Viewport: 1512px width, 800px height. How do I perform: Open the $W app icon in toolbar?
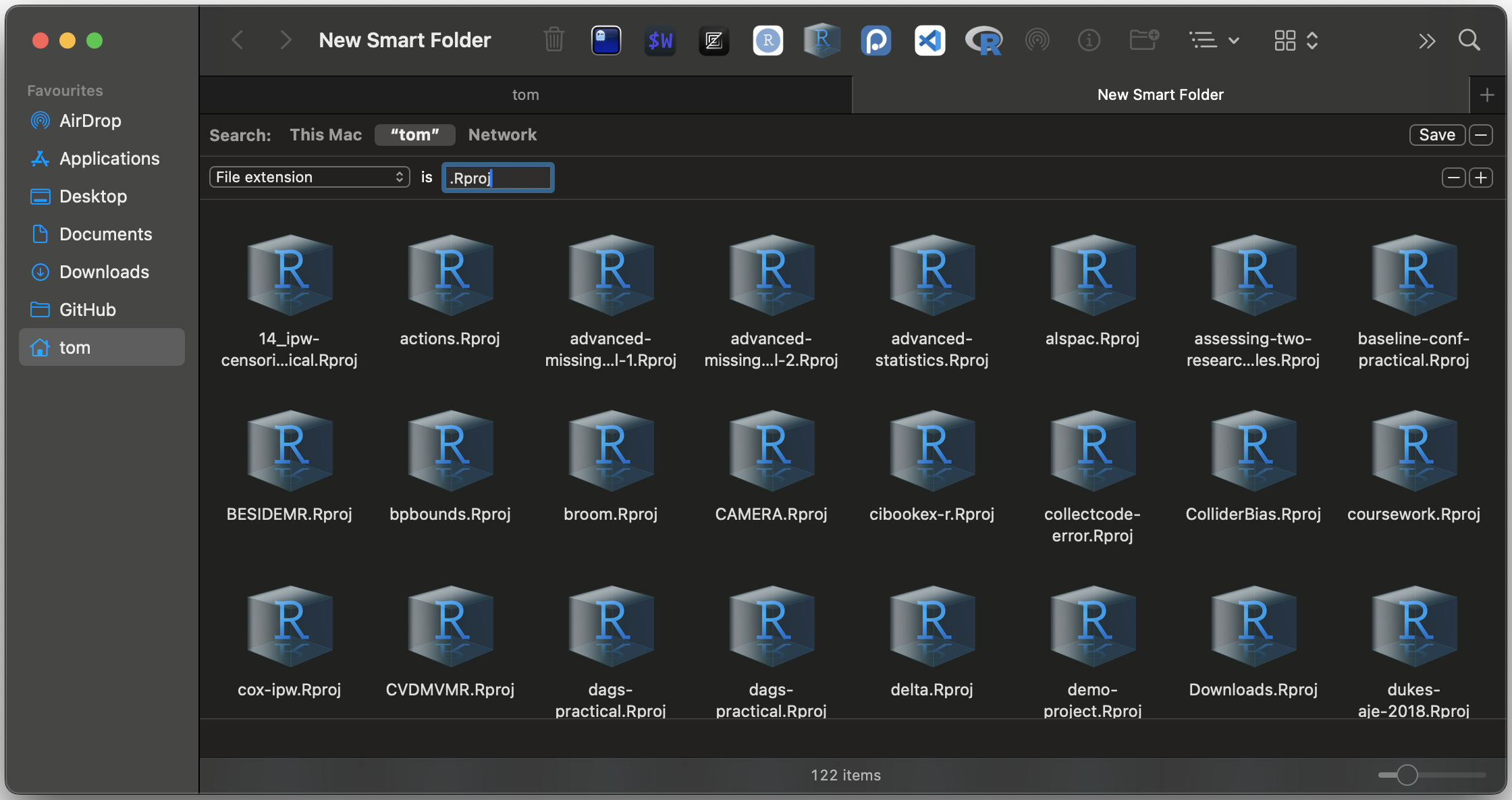pyautogui.click(x=660, y=41)
